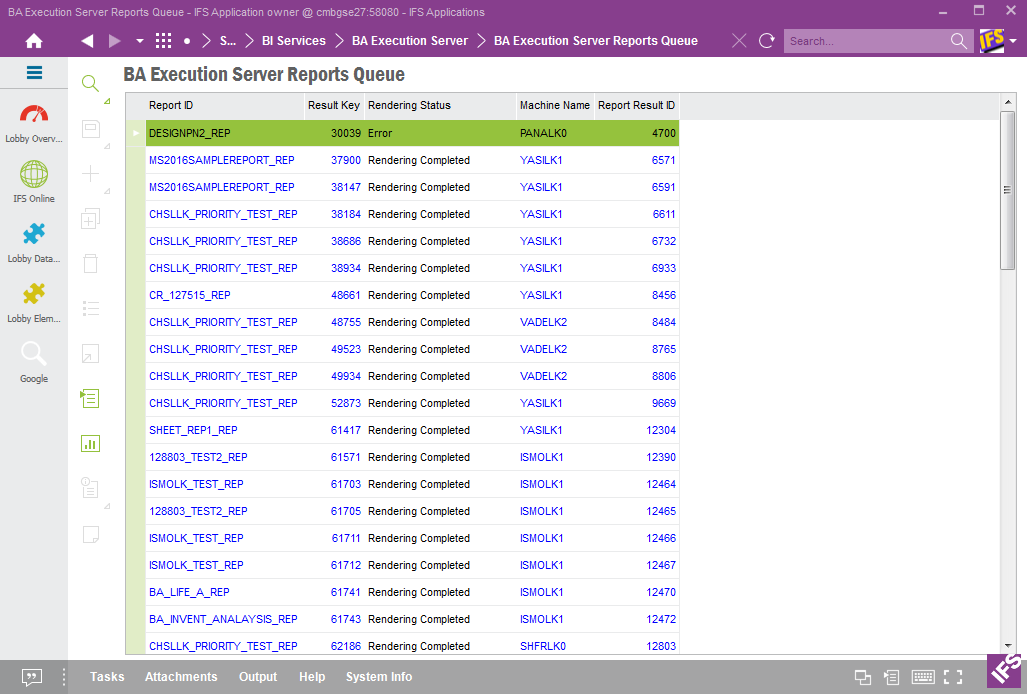Toggle full screen mode in bottom bar

[953, 678]
